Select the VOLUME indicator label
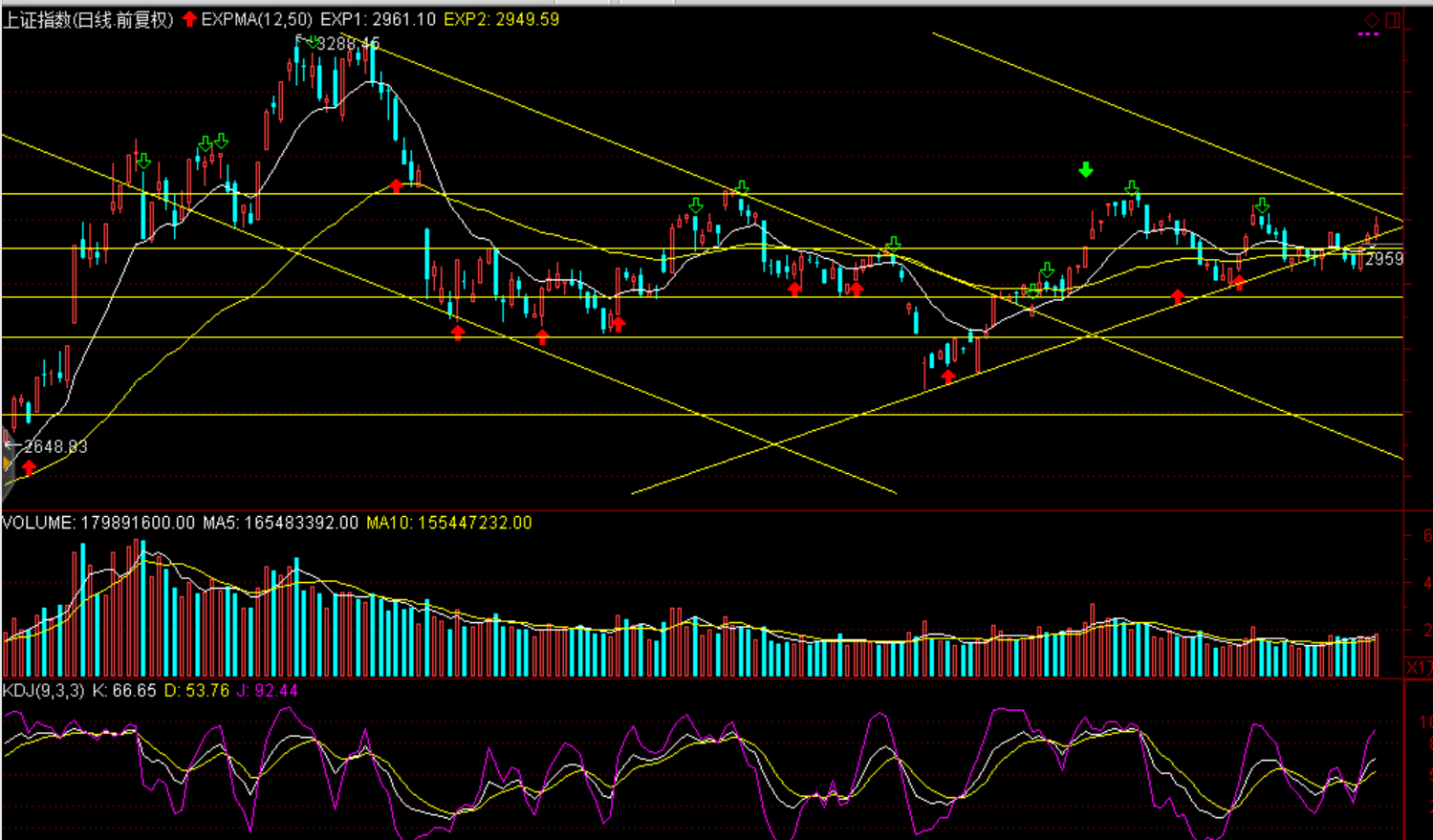Screen dimensions: 1433x840 [x=37, y=523]
